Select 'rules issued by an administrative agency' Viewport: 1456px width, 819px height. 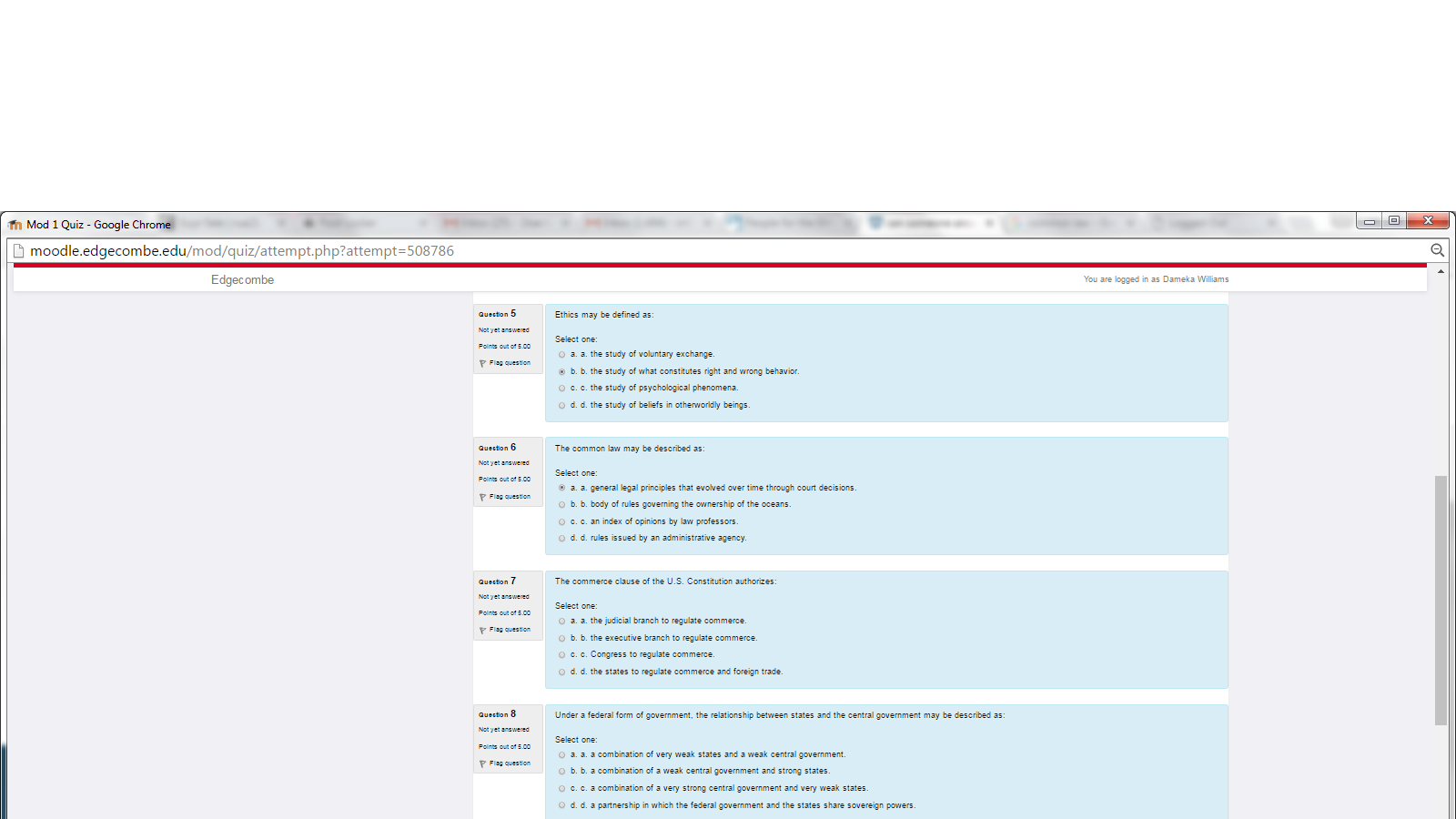pyautogui.click(x=561, y=539)
